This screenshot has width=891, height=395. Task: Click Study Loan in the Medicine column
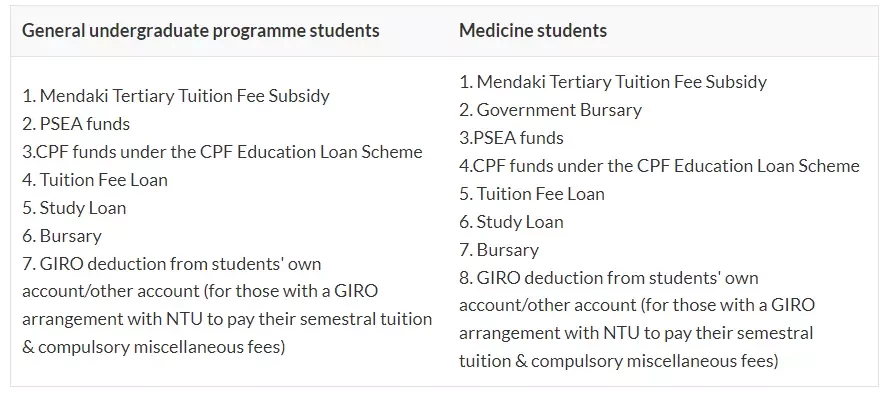[511, 222]
